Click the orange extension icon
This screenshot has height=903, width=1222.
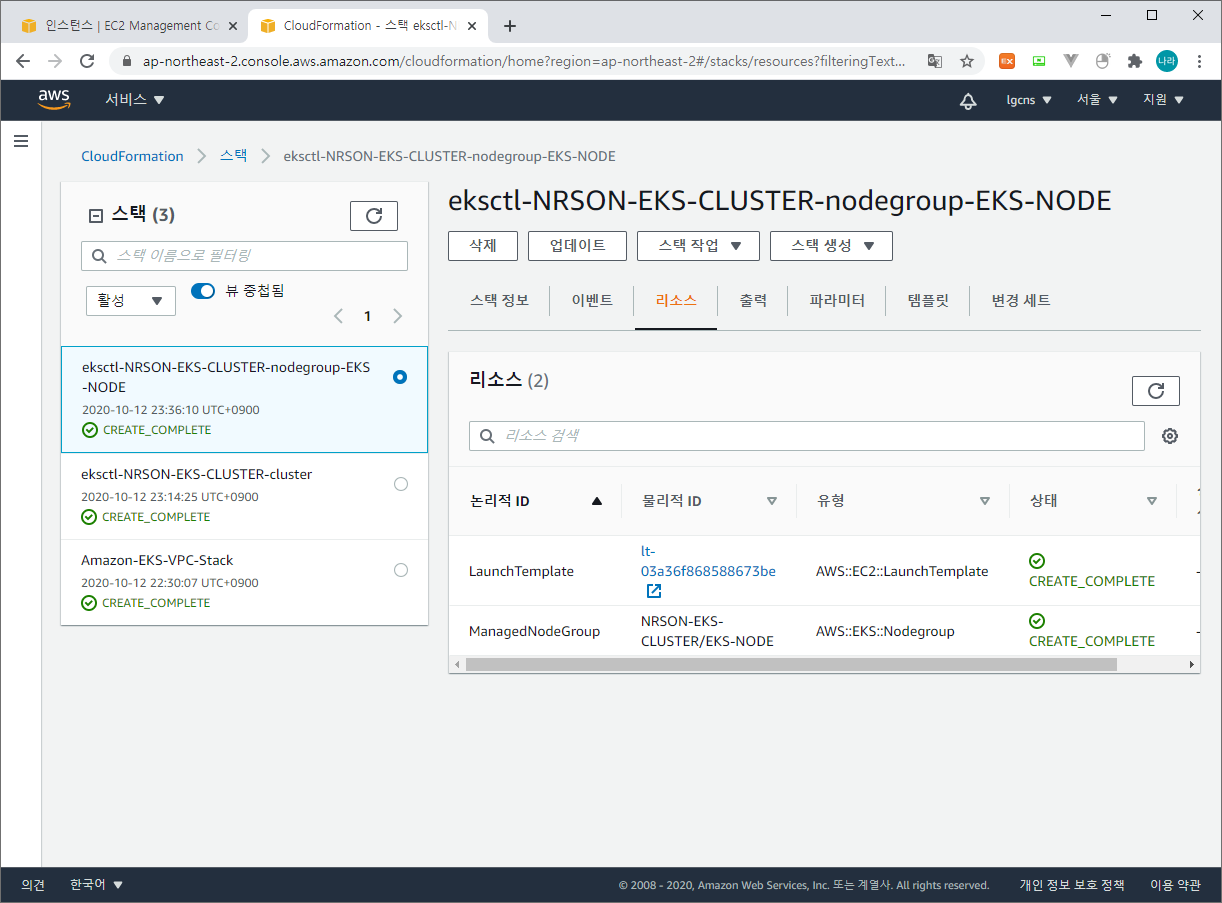click(x=1007, y=61)
